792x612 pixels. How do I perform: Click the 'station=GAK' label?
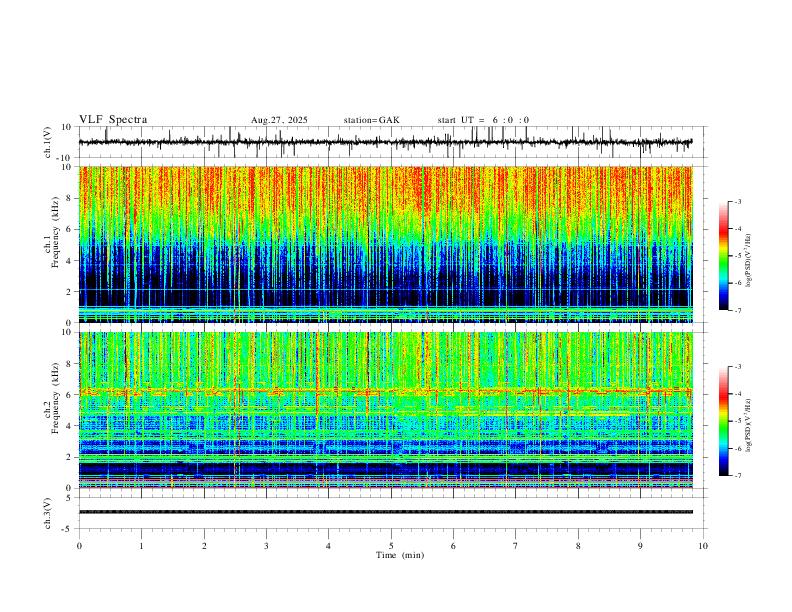(372, 120)
